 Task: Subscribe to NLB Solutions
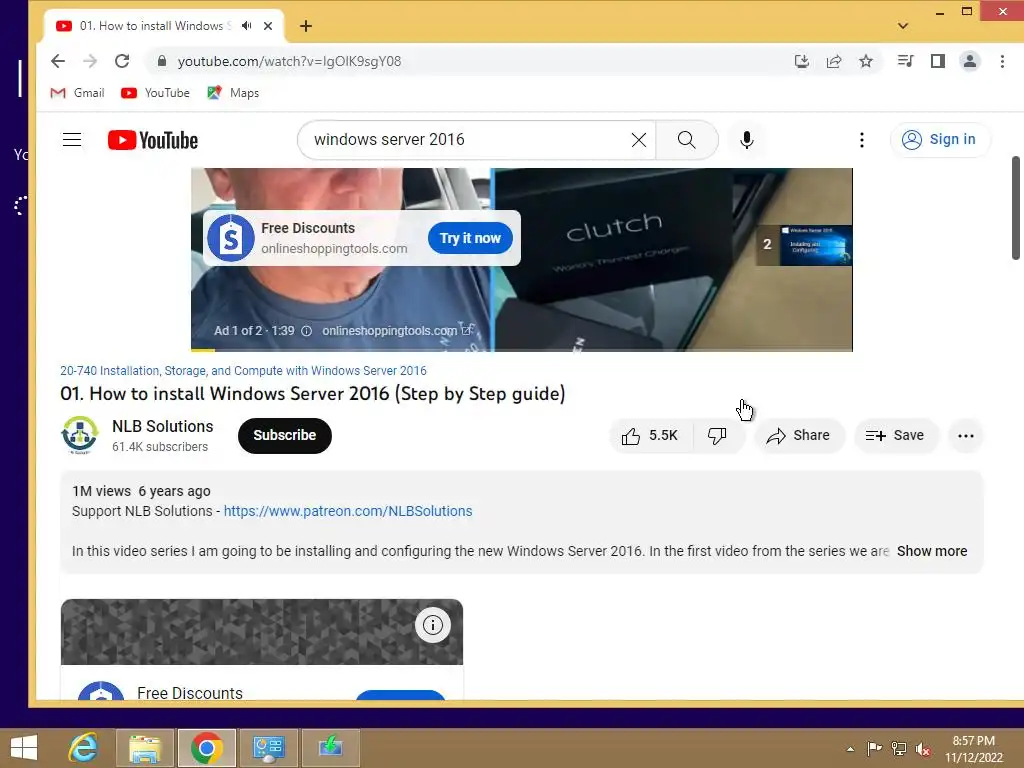(x=285, y=436)
